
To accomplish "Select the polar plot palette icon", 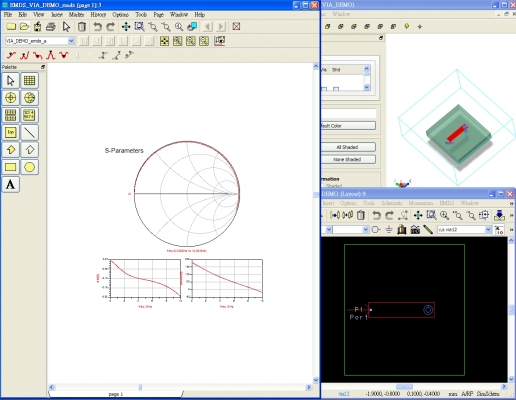I will click(x=11, y=98).
